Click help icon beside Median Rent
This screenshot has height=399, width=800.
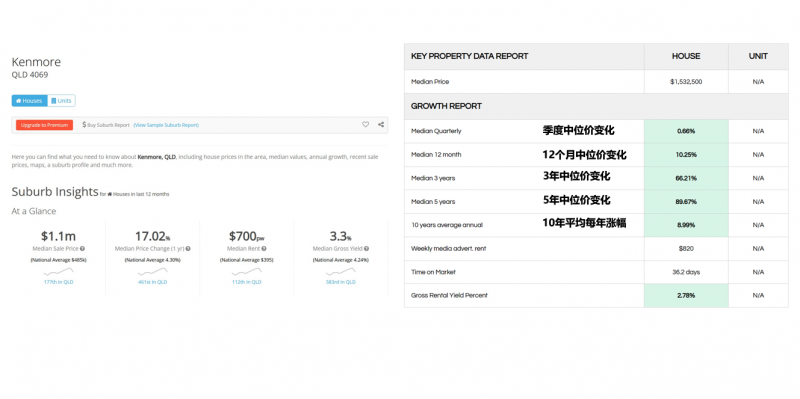coord(265,249)
